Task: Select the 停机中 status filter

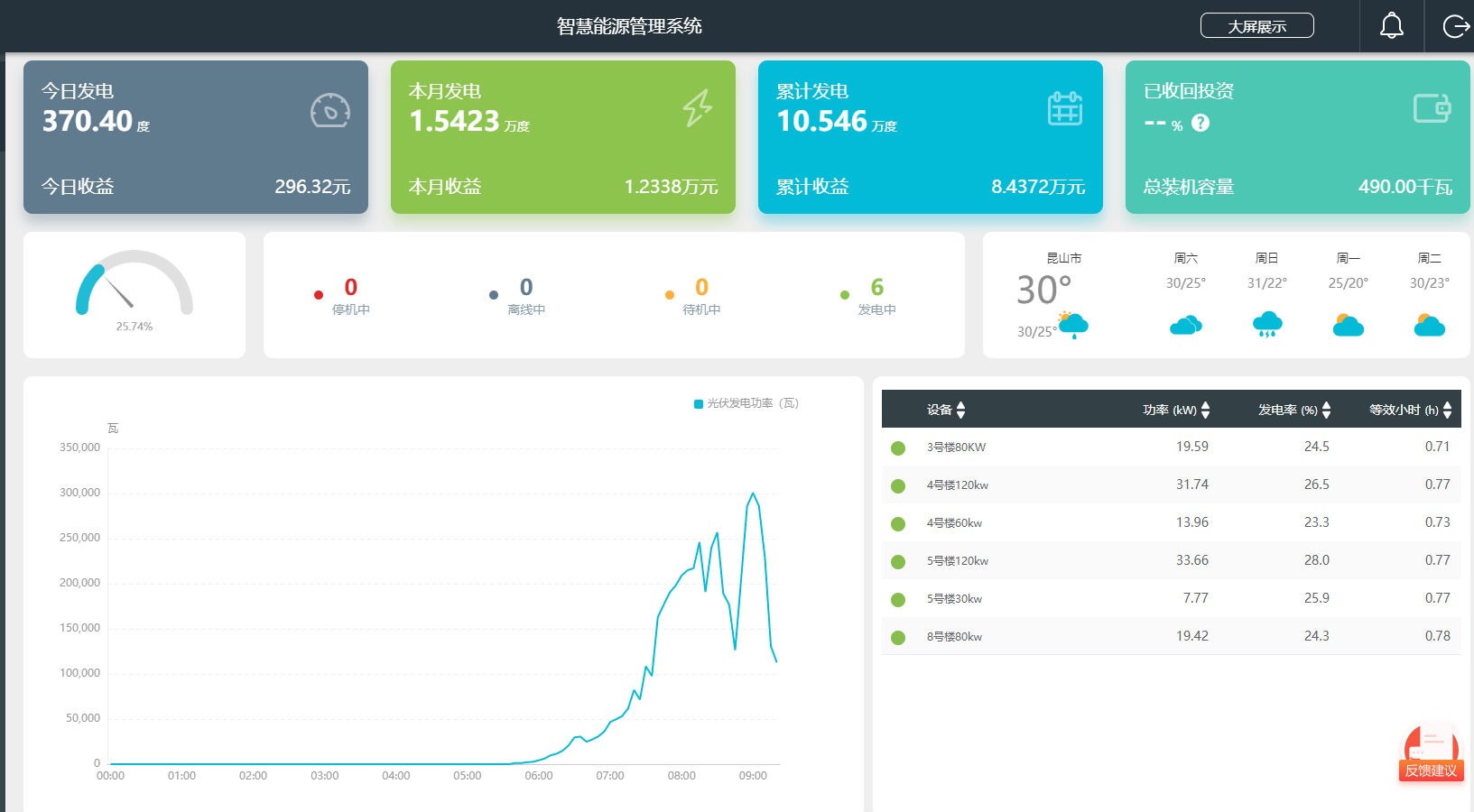Action: tap(350, 296)
